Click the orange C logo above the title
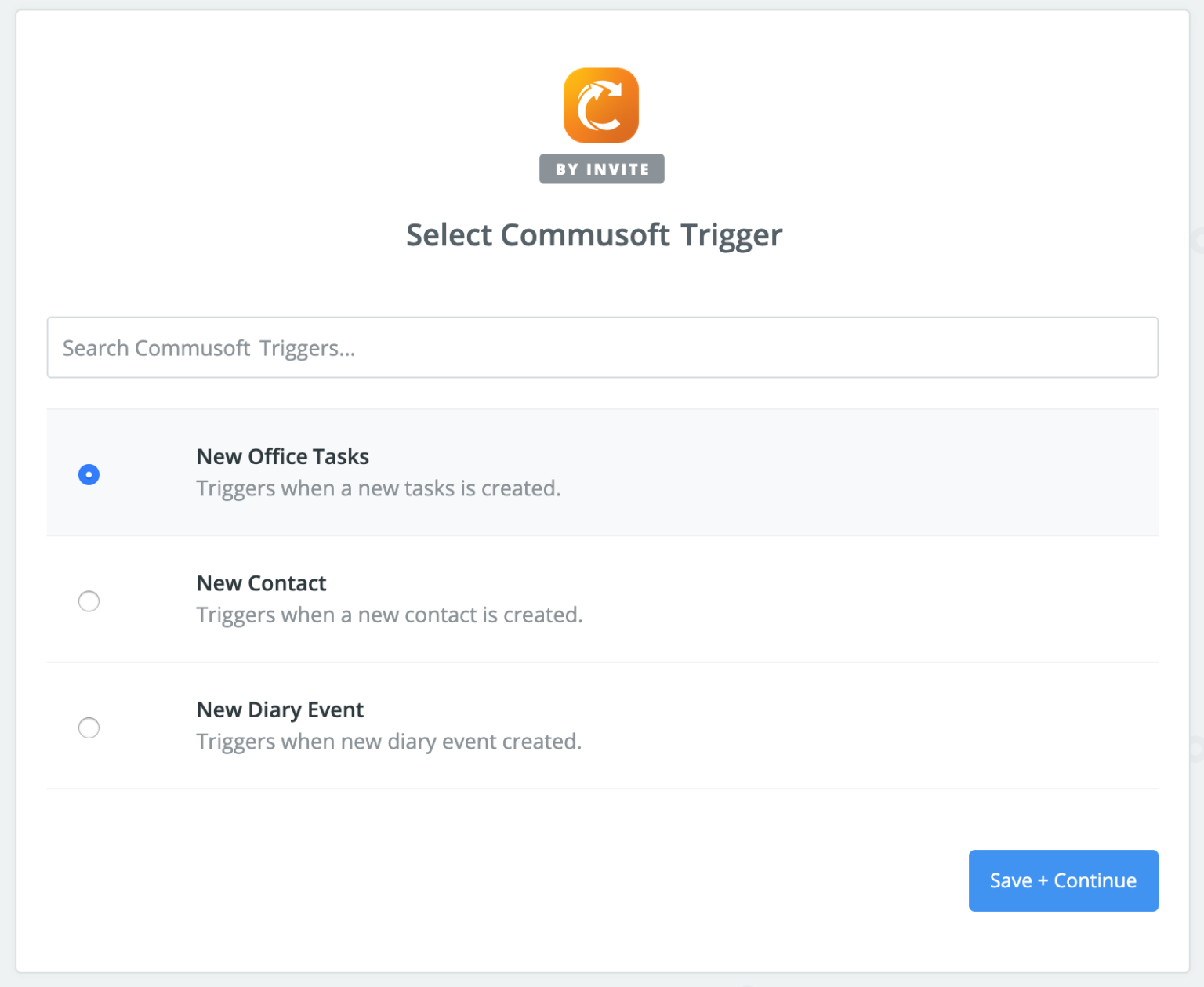1204x987 pixels. point(602,106)
